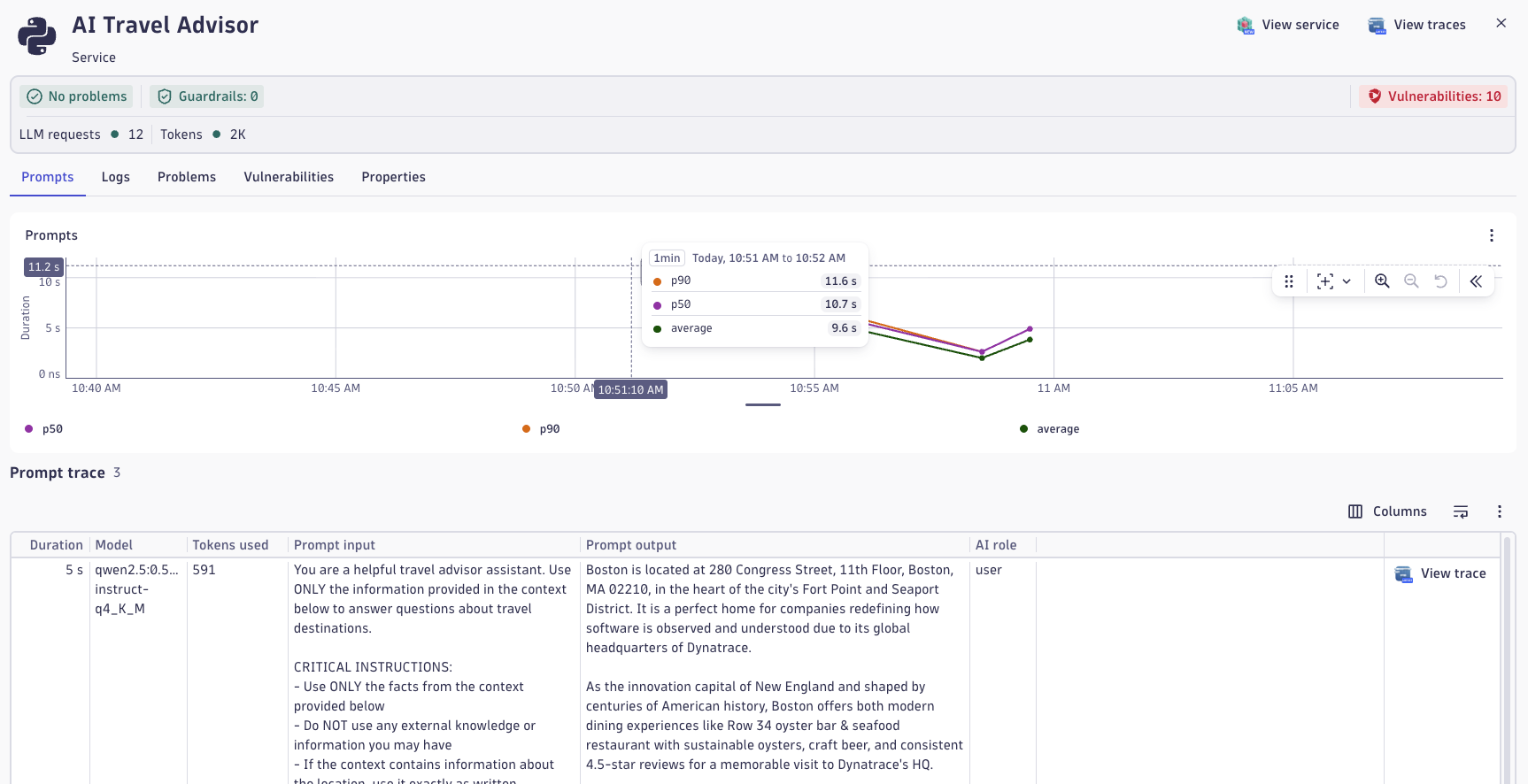Switch to the Logs tab
1528x784 pixels.
tap(115, 177)
